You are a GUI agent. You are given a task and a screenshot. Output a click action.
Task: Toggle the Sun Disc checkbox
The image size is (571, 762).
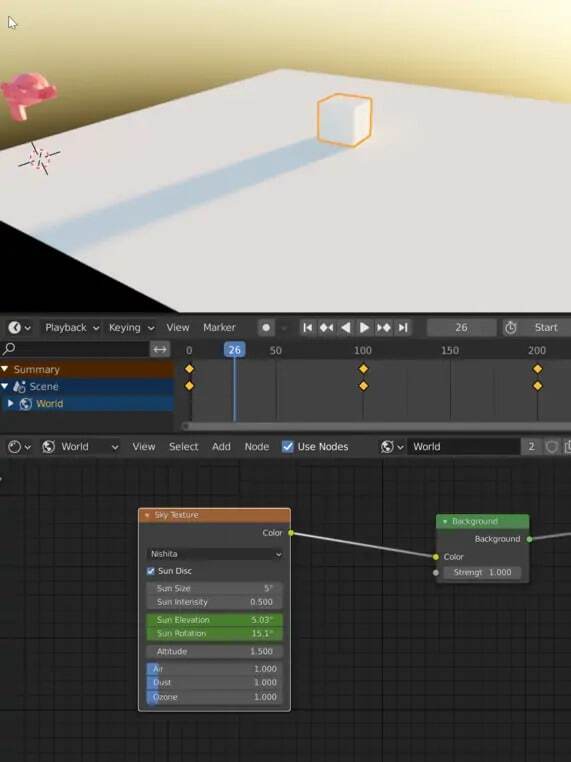pos(151,571)
